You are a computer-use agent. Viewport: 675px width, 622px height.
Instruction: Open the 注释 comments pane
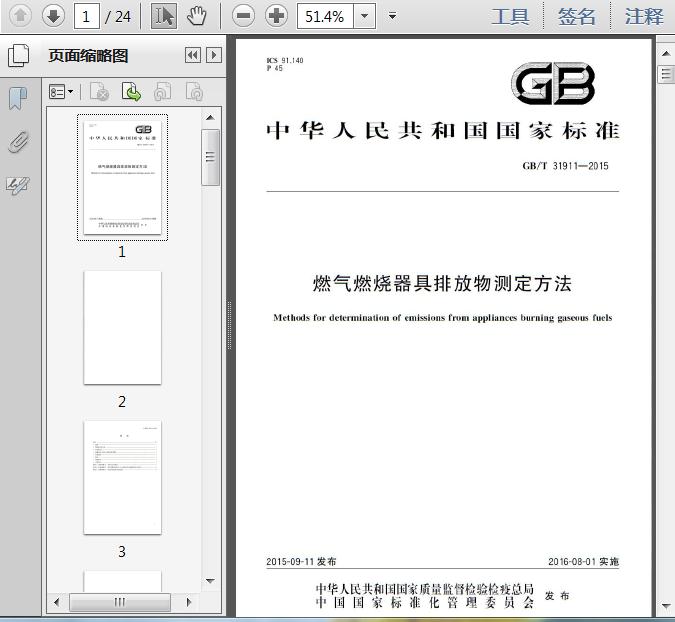tap(644, 17)
